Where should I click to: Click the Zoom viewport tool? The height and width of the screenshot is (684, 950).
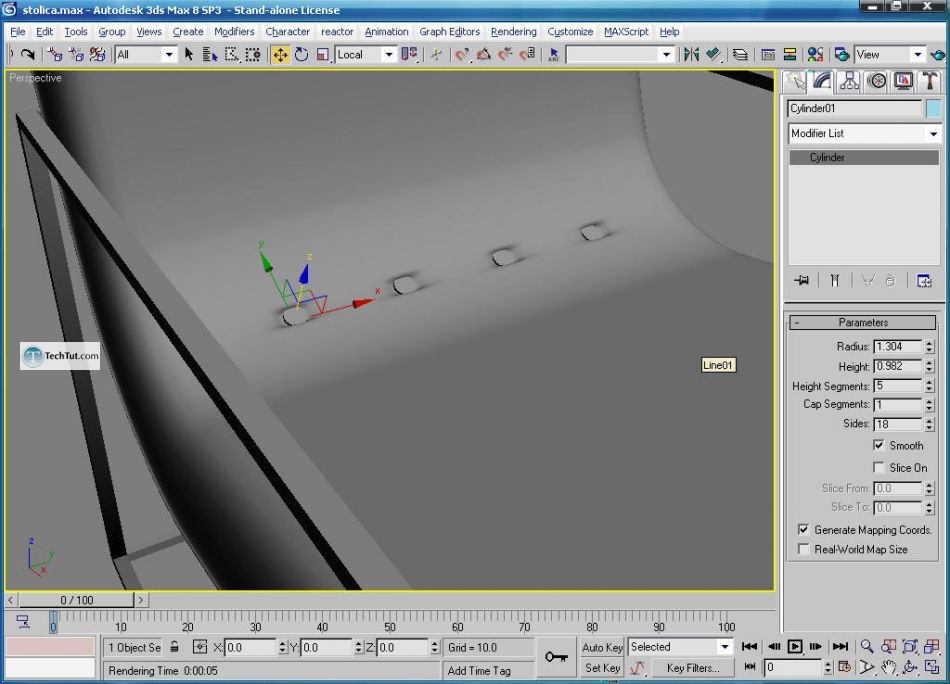[x=867, y=646]
